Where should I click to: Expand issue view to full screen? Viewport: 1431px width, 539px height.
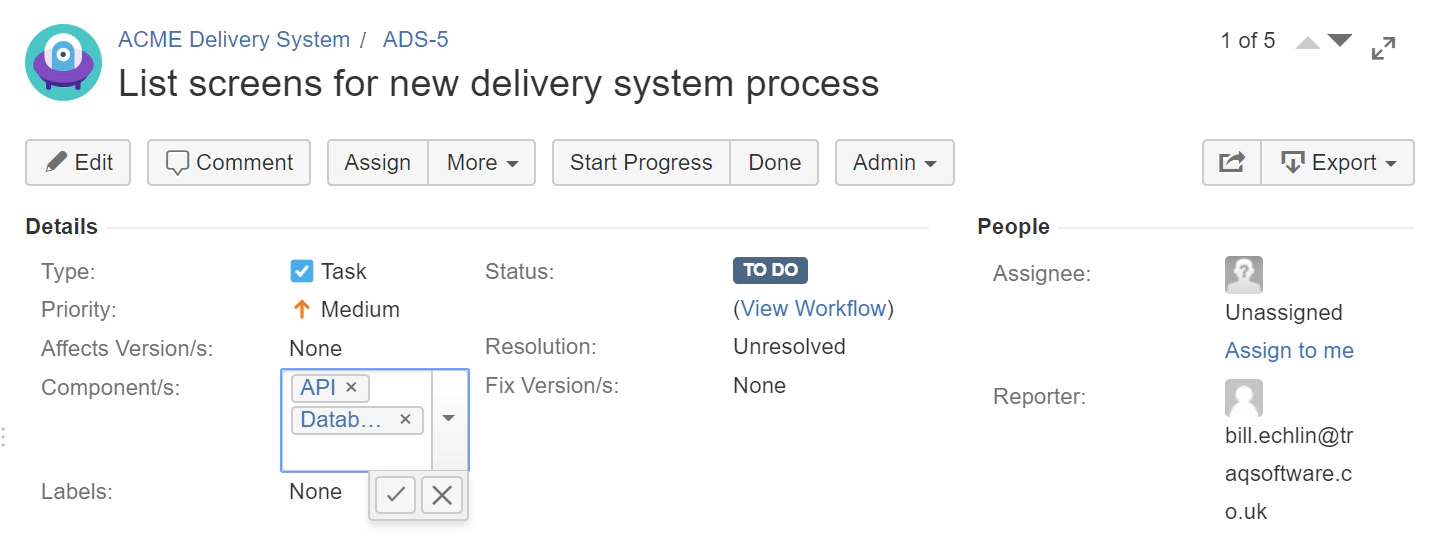1384,48
